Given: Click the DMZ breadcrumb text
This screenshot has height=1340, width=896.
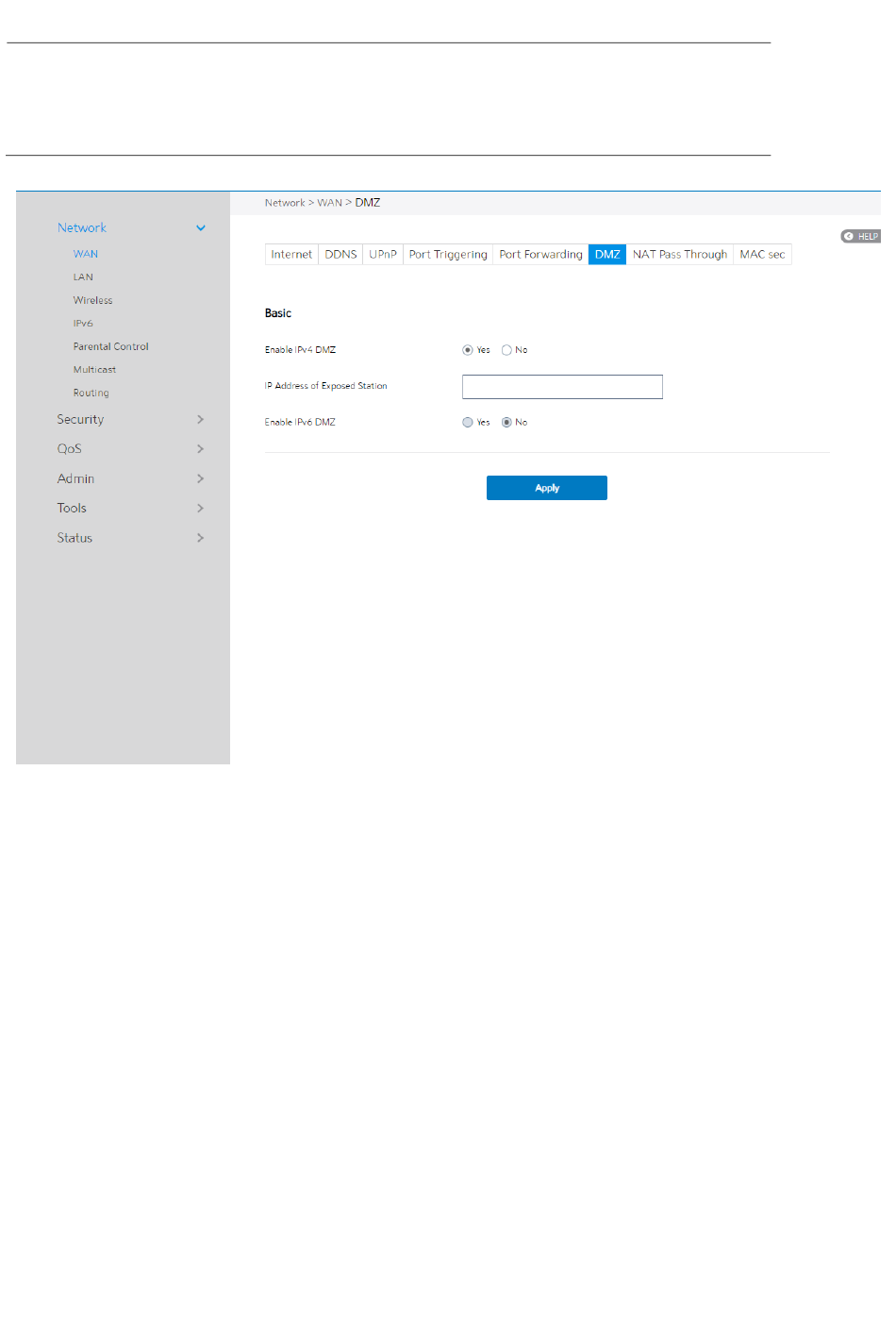Looking at the screenshot, I should coord(368,203).
